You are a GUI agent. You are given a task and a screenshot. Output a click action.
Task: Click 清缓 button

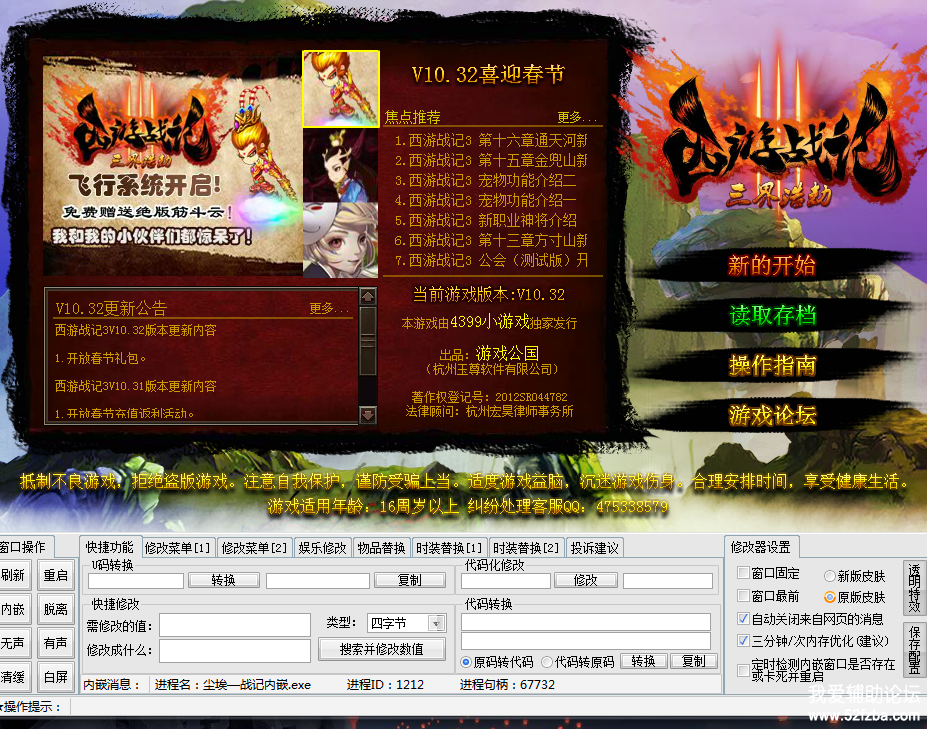coord(14,677)
